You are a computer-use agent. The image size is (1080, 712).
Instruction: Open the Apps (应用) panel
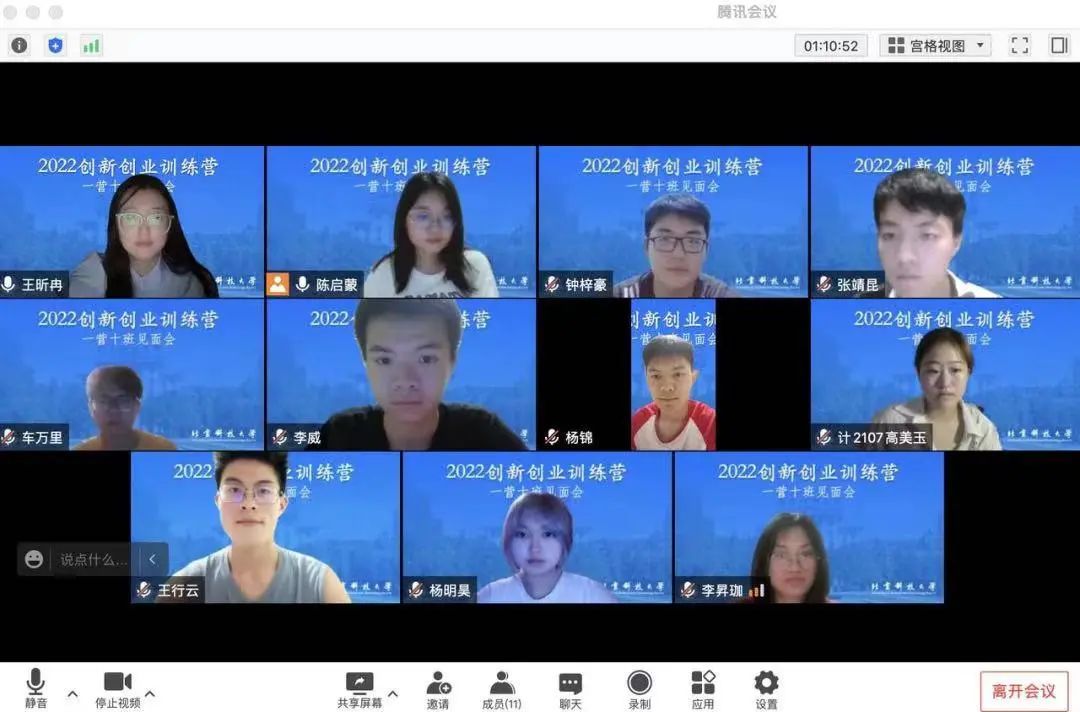point(703,688)
